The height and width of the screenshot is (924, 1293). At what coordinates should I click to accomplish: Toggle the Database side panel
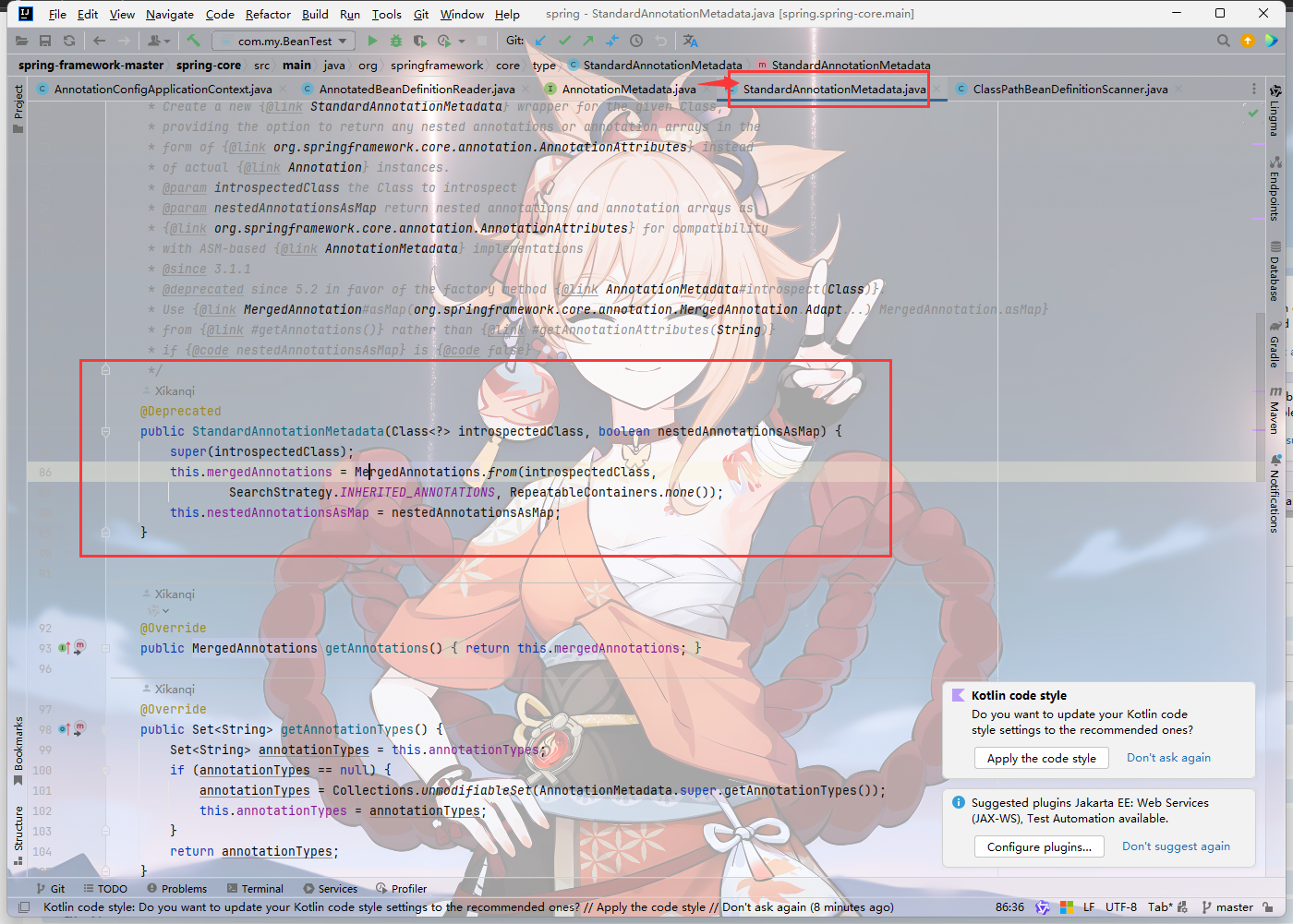[x=1275, y=271]
